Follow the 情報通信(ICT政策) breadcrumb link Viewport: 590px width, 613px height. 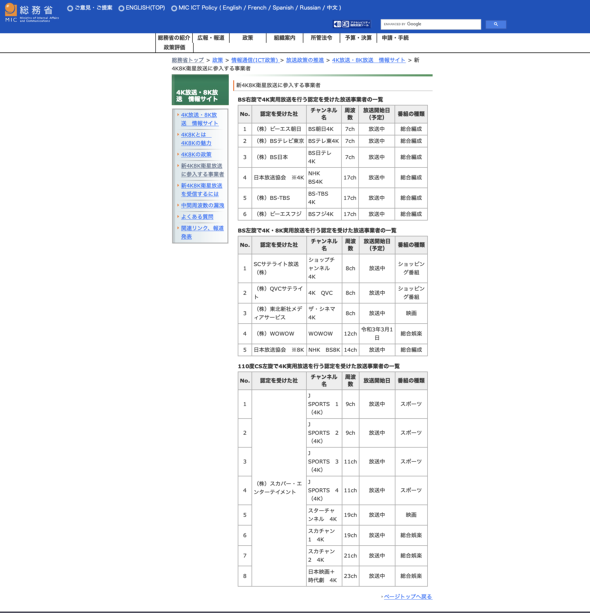pyautogui.click(x=255, y=60)
